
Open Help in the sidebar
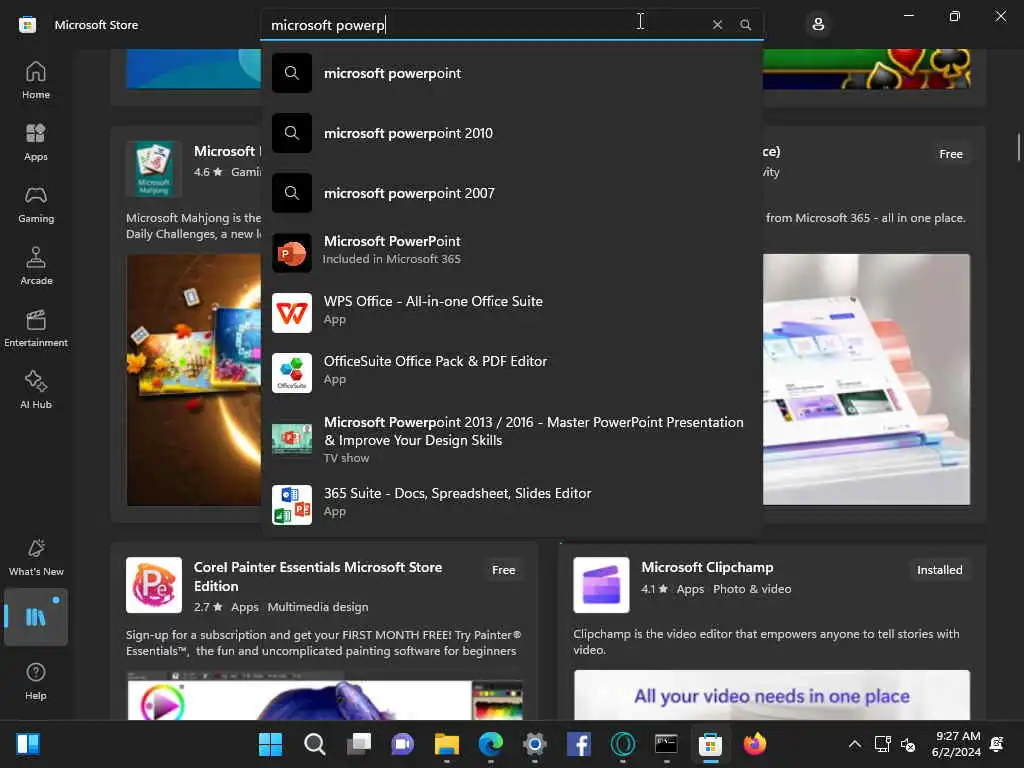click(x=36, y=681)
